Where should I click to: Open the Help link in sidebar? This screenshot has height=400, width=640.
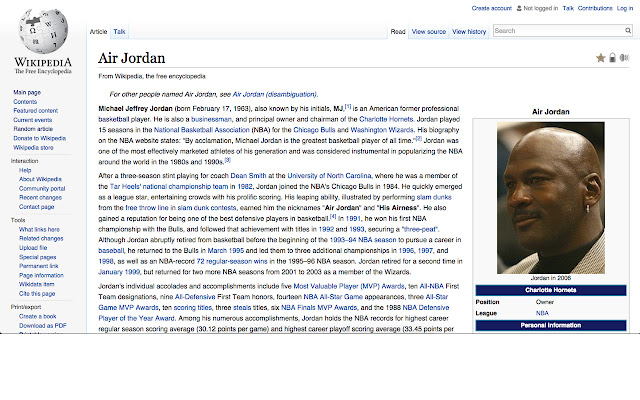tap(25, 170)
